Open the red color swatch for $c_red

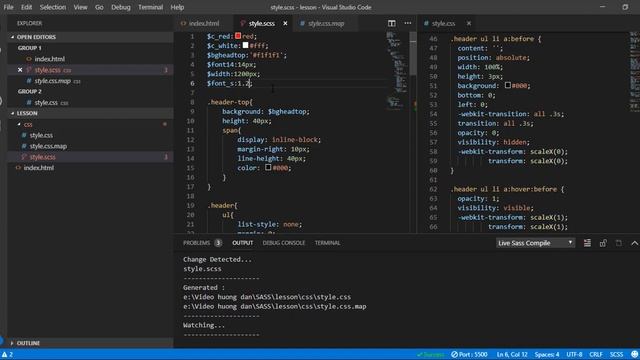click(238, 36)
